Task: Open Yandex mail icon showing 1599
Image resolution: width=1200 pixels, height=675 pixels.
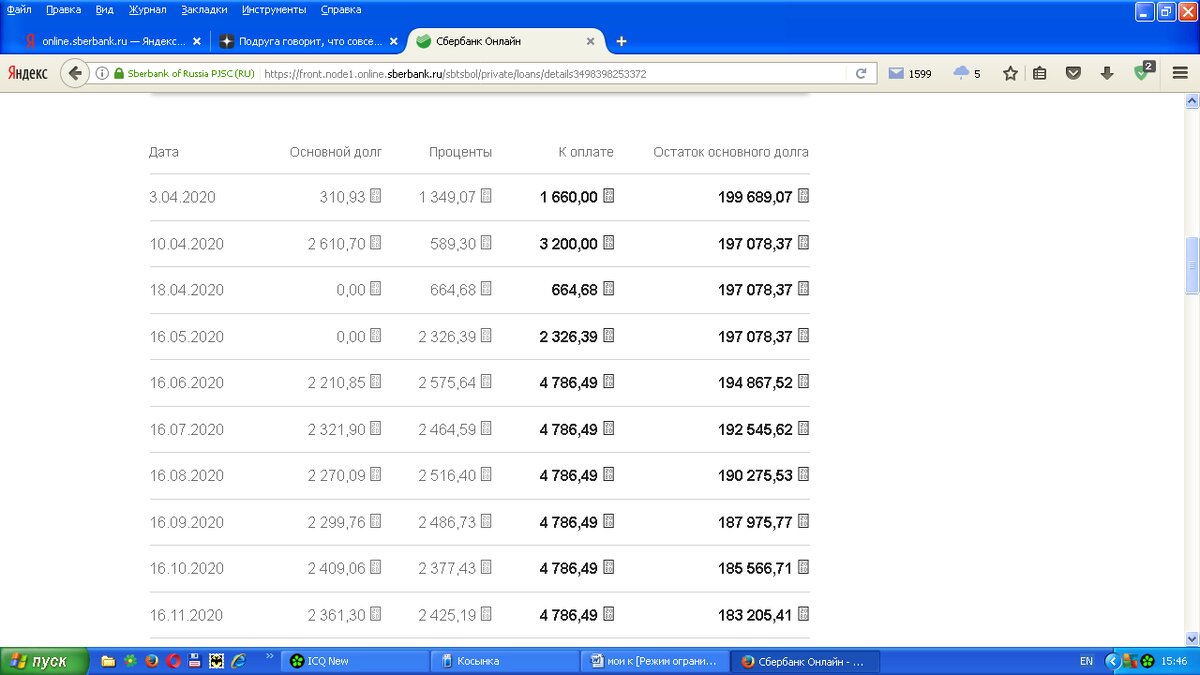Action: [x=896, y=73]
